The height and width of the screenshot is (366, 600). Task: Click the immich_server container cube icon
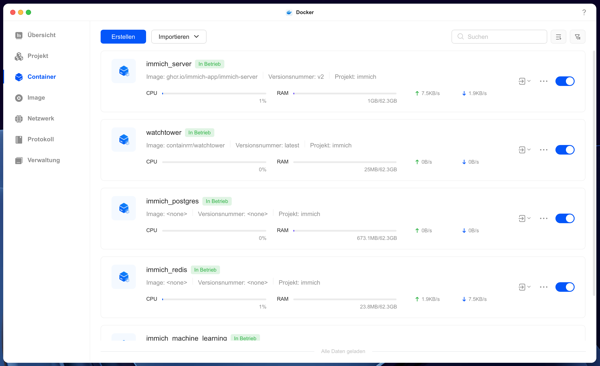124,71
